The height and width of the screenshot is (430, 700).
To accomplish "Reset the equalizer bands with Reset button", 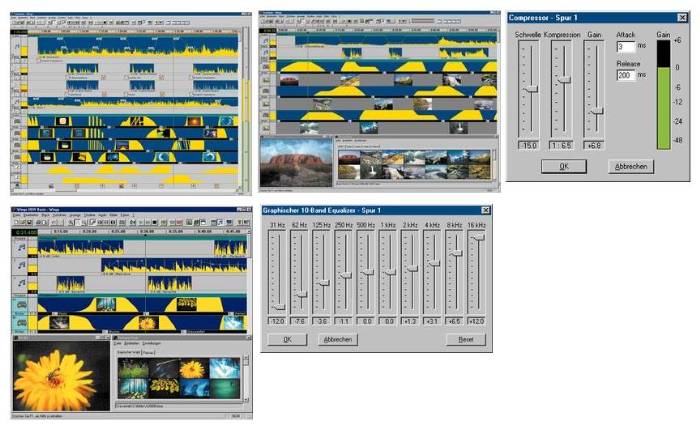I will [x=466, y=339].
